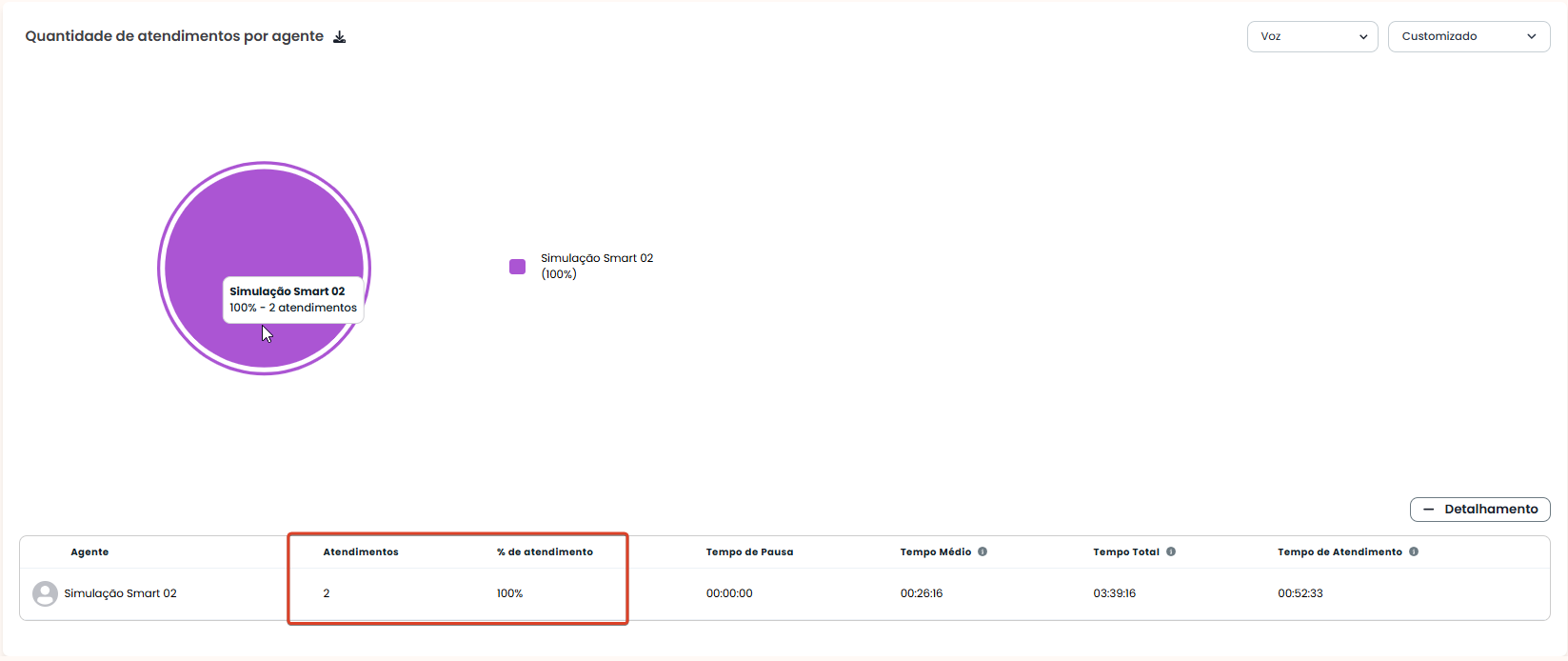This screenshot has width=1568, height=661.
Task: Click the Tempo de Pausa column header
Action: click(749, 552)
